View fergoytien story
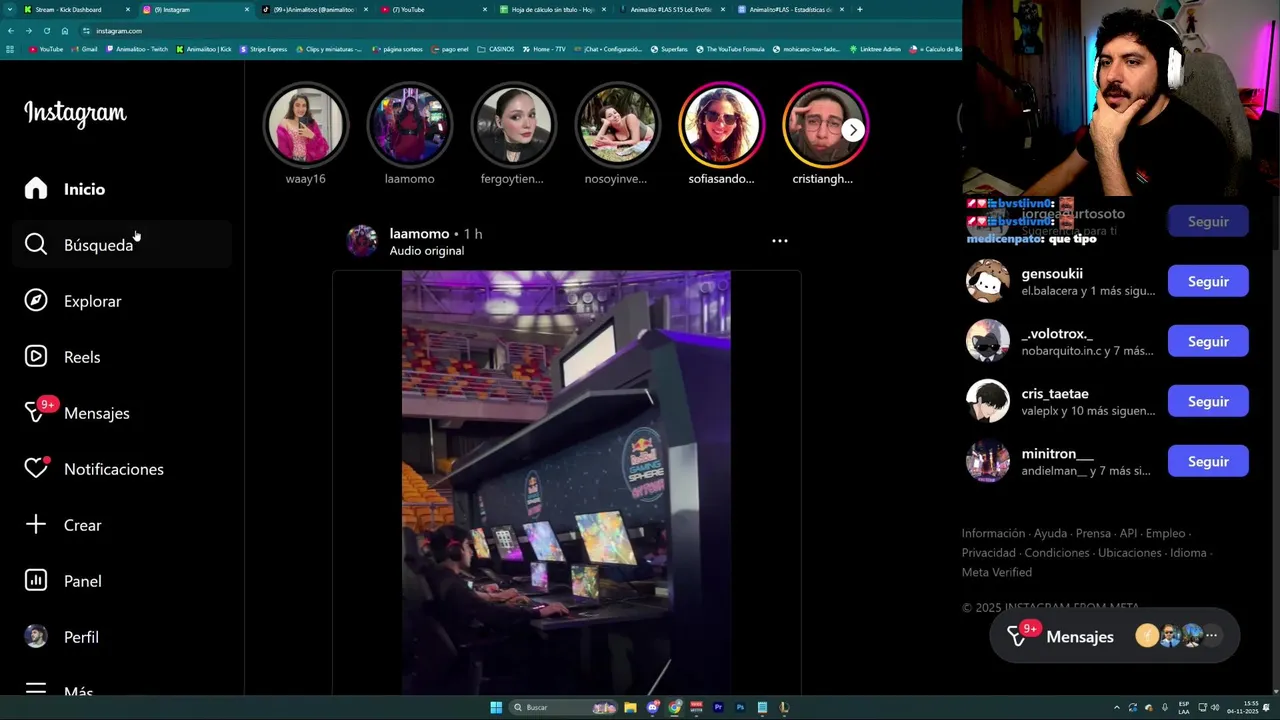Screen dimensions: 1280x720 click(x=513, y=125)
